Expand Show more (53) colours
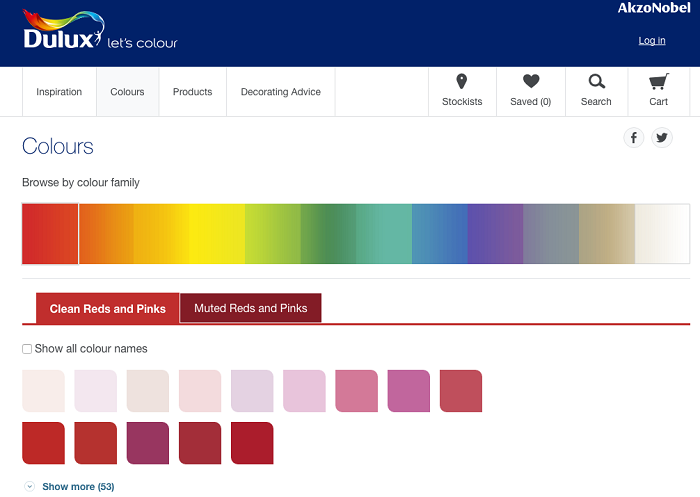The image size is (700, 497). point(78,486)
